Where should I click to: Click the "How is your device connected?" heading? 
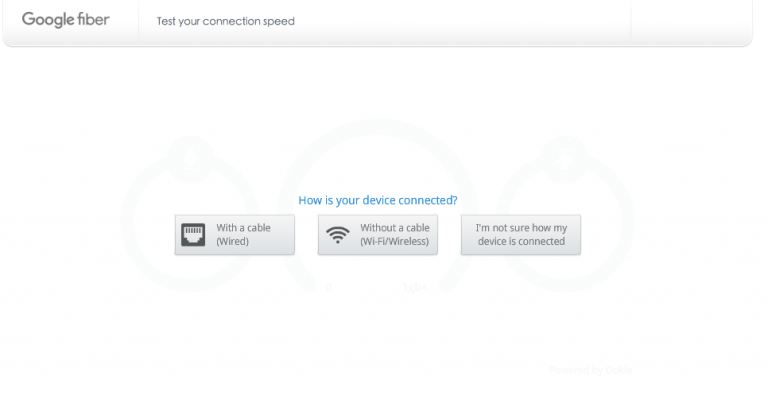(378, 200)
